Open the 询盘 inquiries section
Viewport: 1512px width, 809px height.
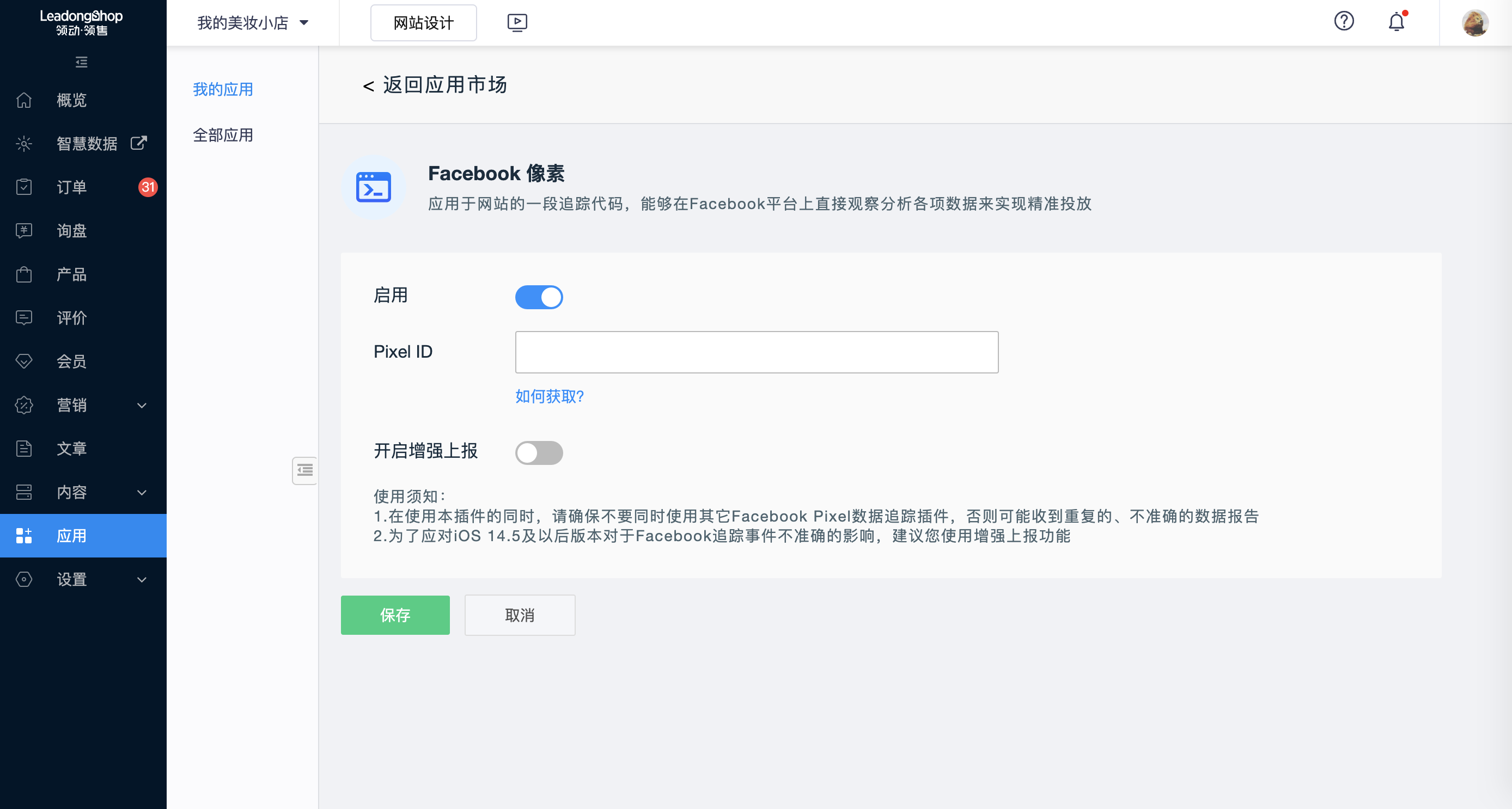click(x=71, y=230)
